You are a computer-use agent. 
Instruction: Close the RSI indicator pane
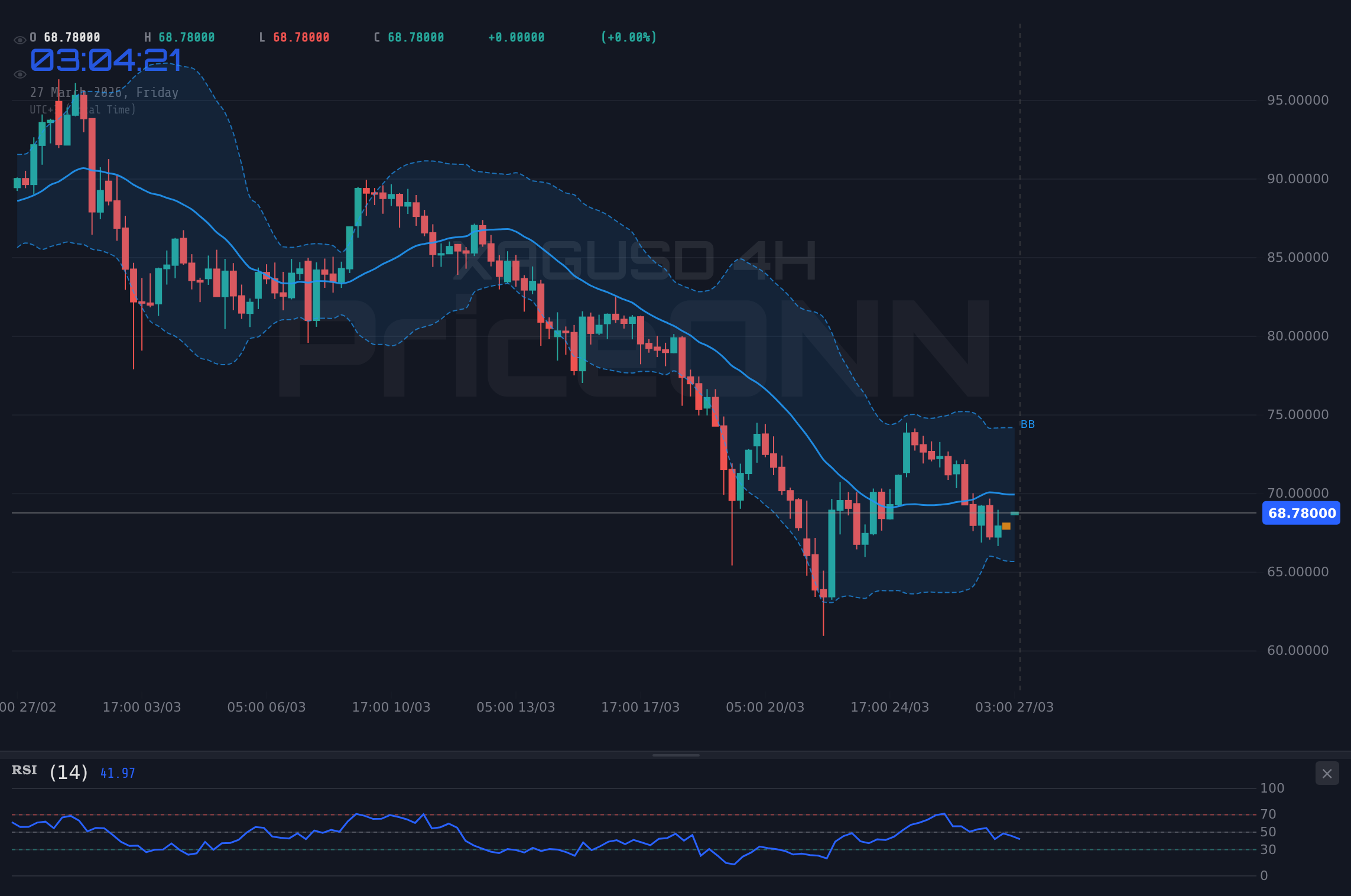coord(1327,773)
